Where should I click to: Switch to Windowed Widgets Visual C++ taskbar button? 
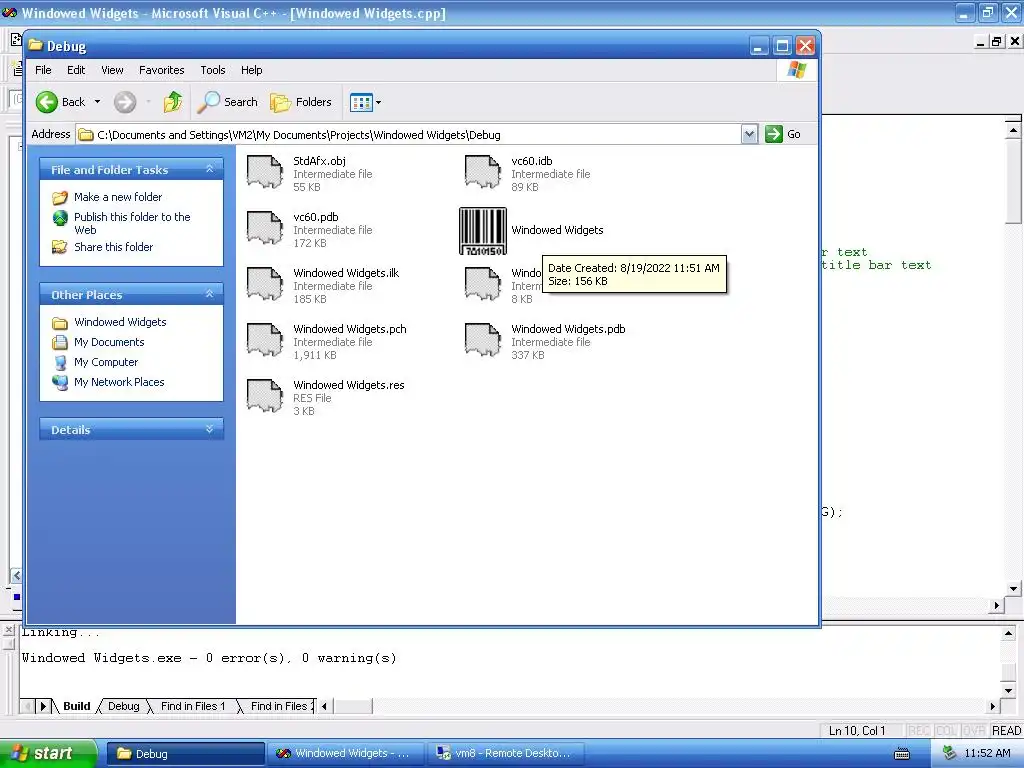(346, 754)
